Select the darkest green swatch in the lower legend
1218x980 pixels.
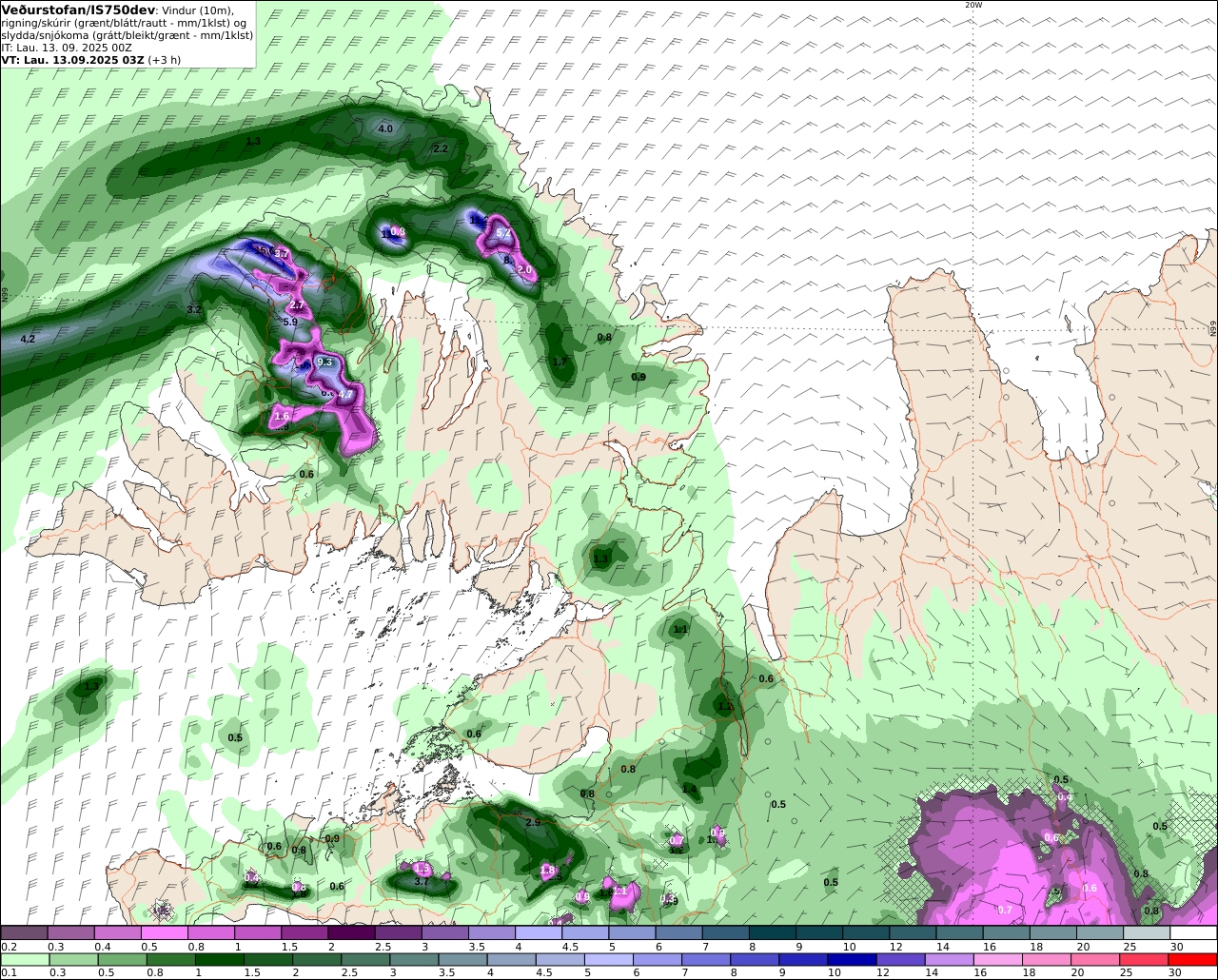tap(220, 960)
